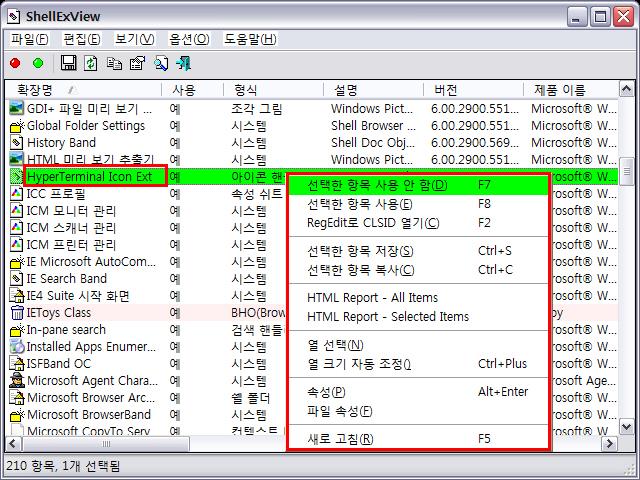The width and height of the screenshot is (640, 480).
Task: Open the 옵션(O) menu
Action: coord(189,39)
